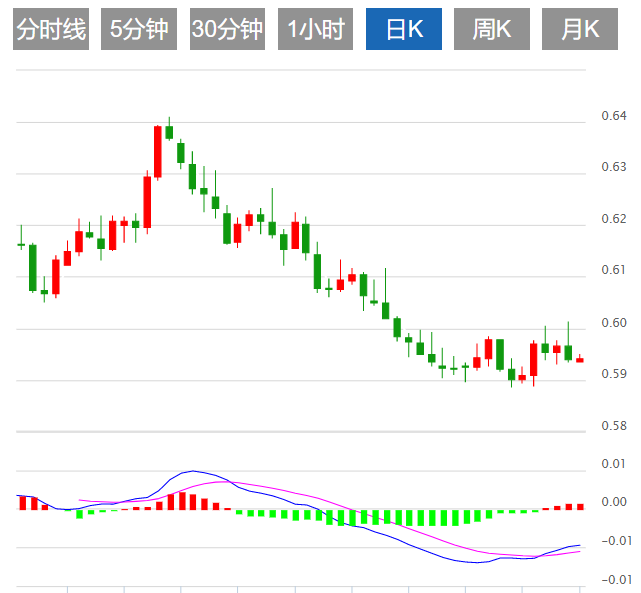
Task: Select the 30分钟 interval tab
Action: point(227,29)
